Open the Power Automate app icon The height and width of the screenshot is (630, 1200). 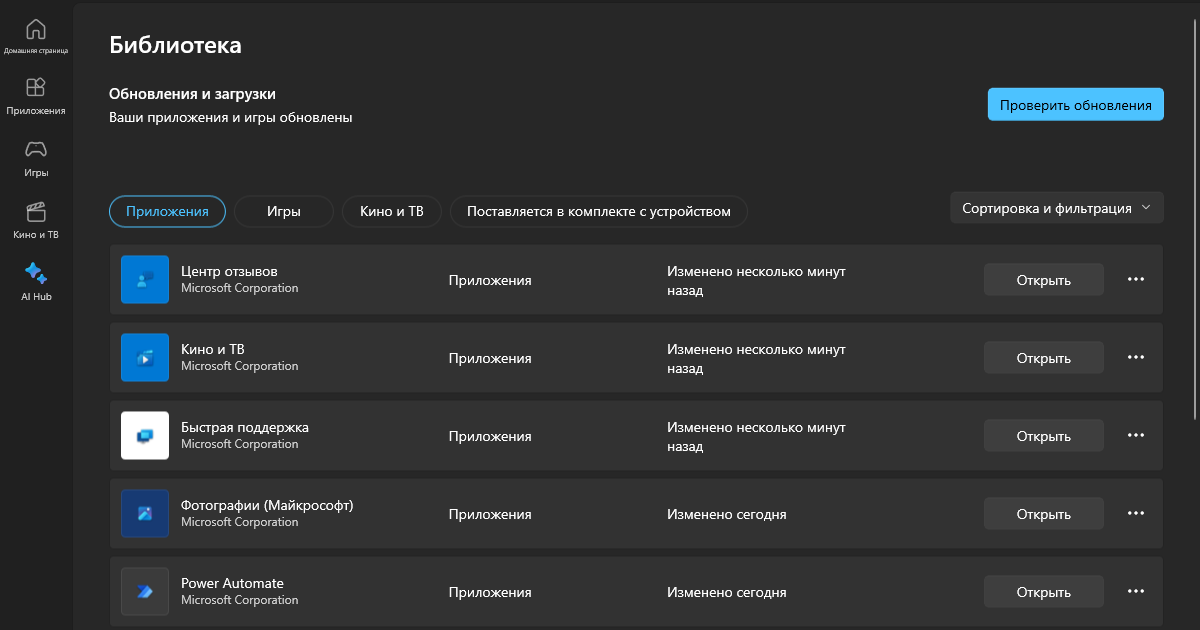[144, 591]
